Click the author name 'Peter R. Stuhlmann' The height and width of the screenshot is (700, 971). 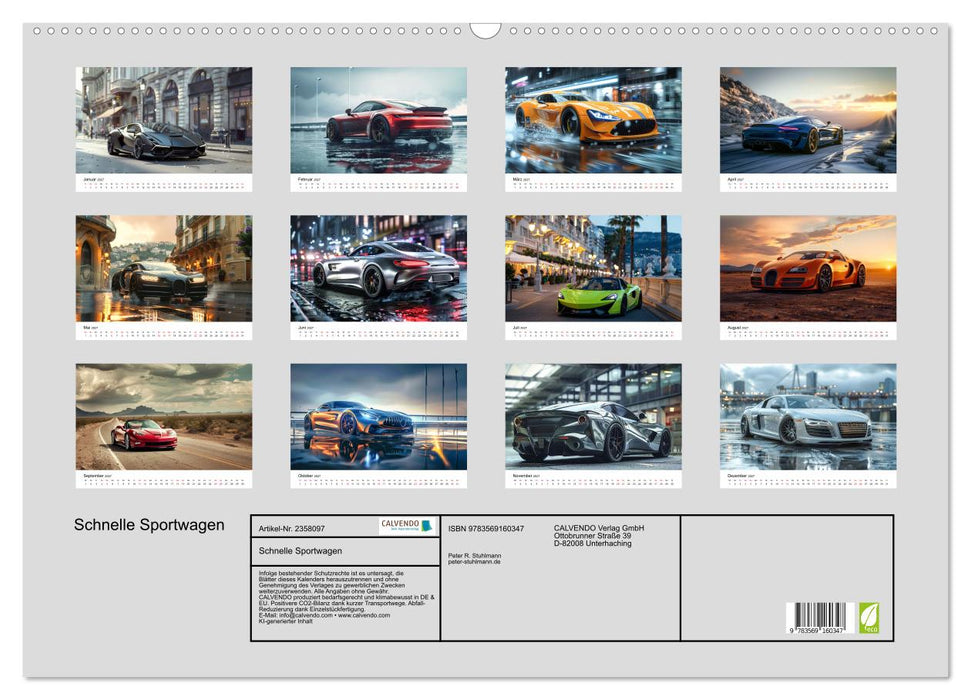tap(474, 556)
